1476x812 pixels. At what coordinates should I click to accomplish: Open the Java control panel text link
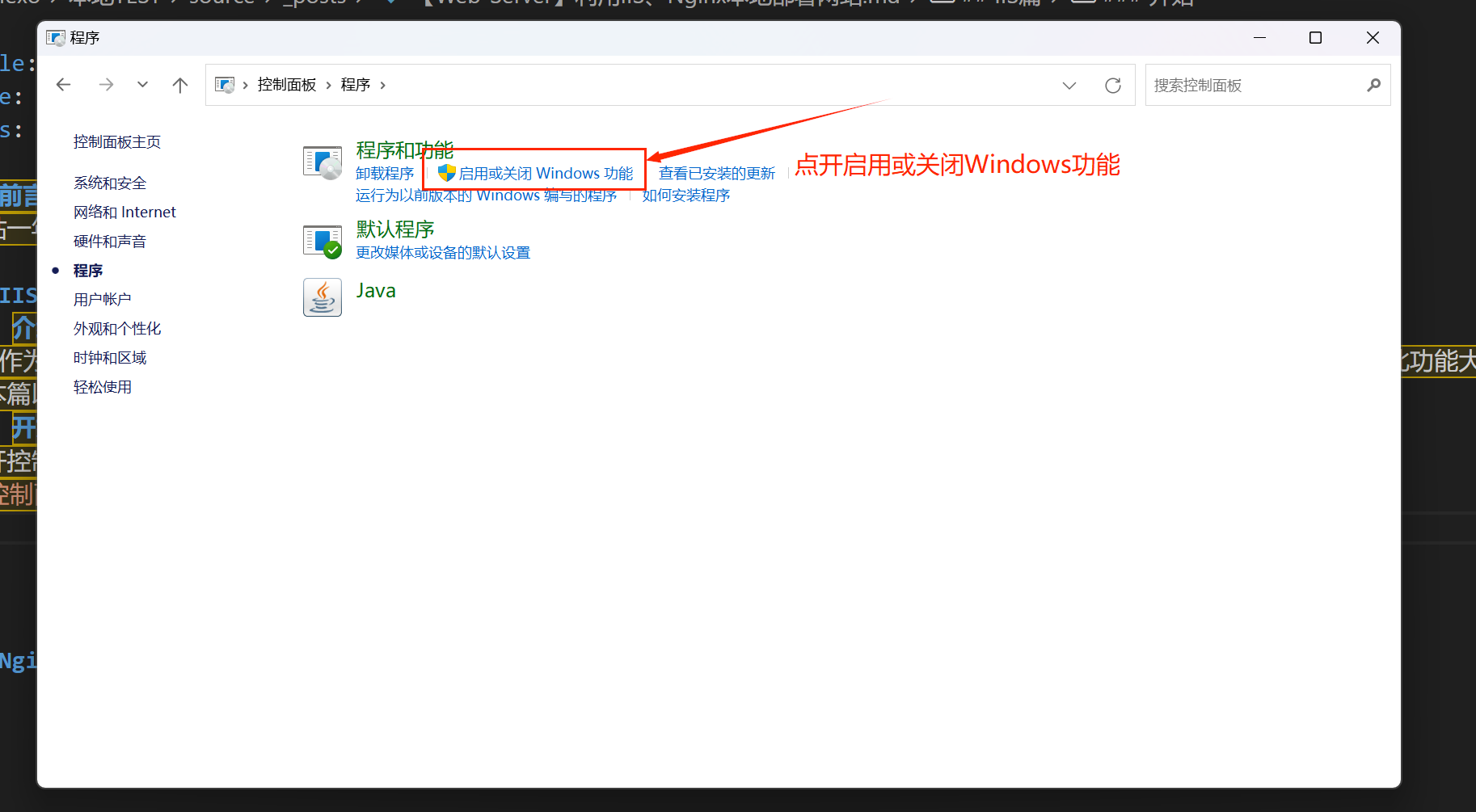point(376,291)
